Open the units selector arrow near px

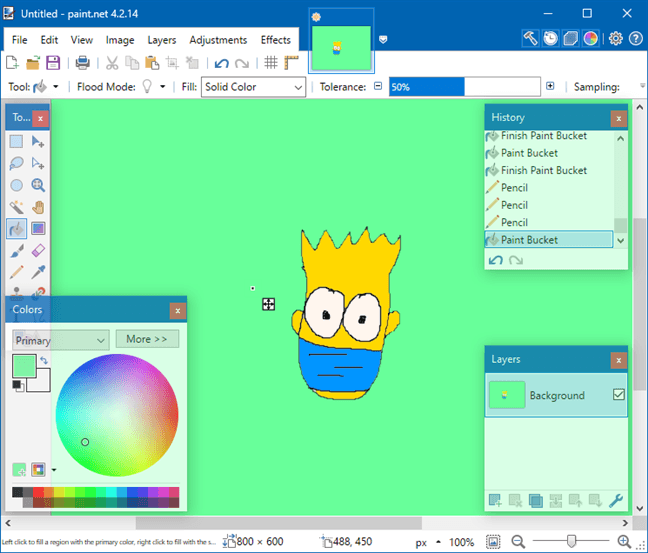coord(438,542)
